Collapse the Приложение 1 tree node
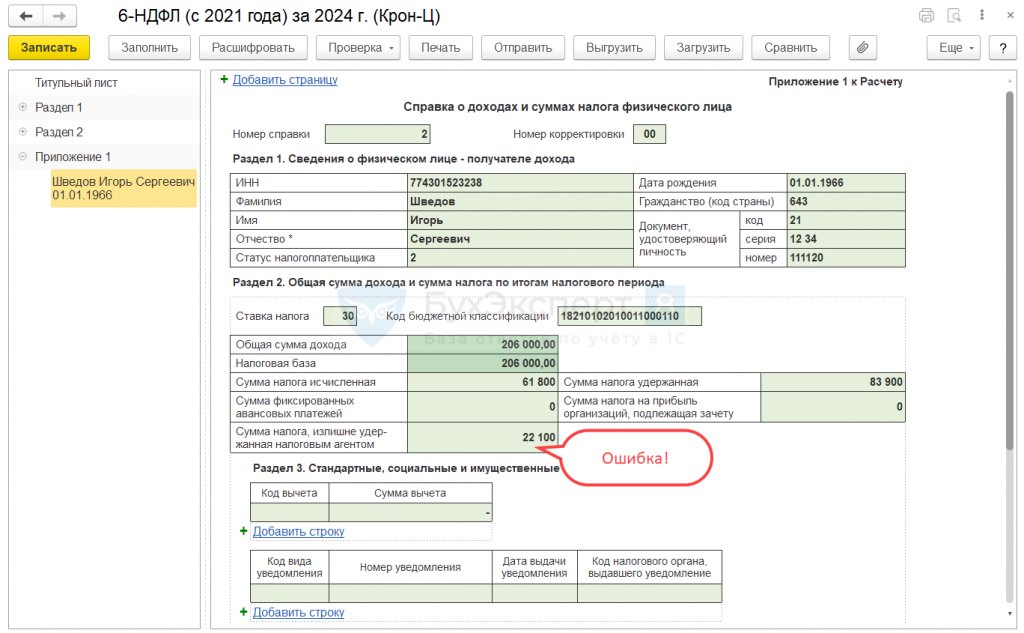This screenshot has height=633, width=1024. pyautogui.click(x=22, y=157)
